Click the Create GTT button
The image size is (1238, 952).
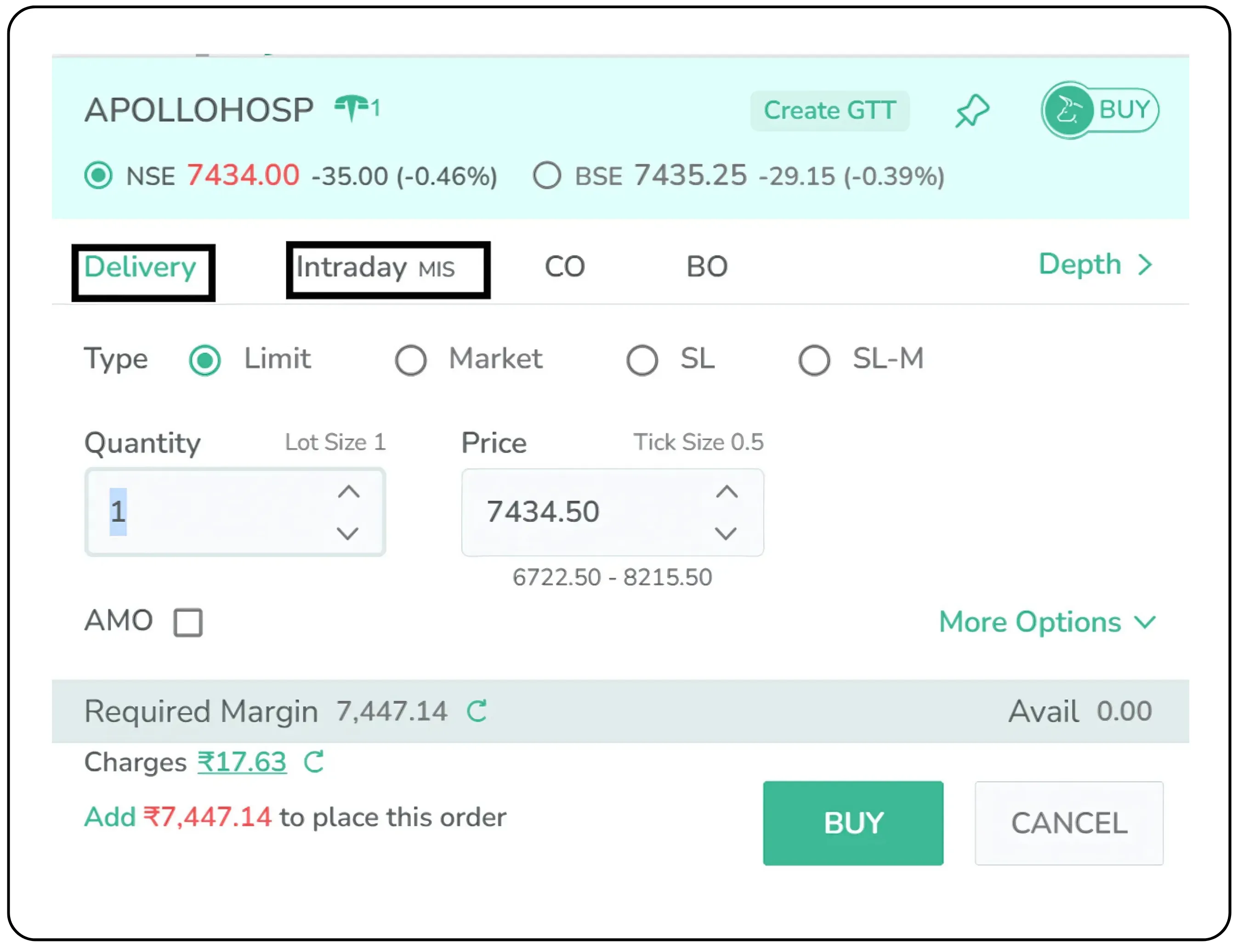(x=829, y=110)
